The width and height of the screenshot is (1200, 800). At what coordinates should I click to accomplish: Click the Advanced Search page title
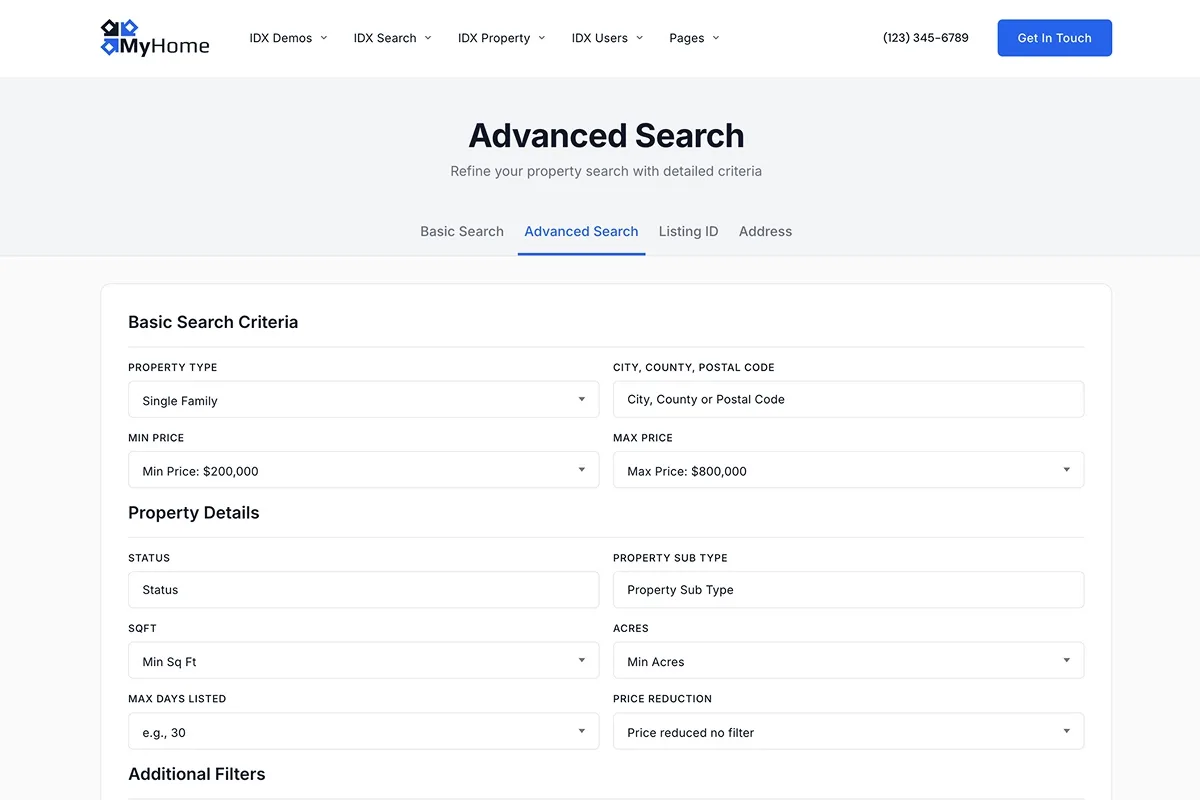click(x=606, y=135)
